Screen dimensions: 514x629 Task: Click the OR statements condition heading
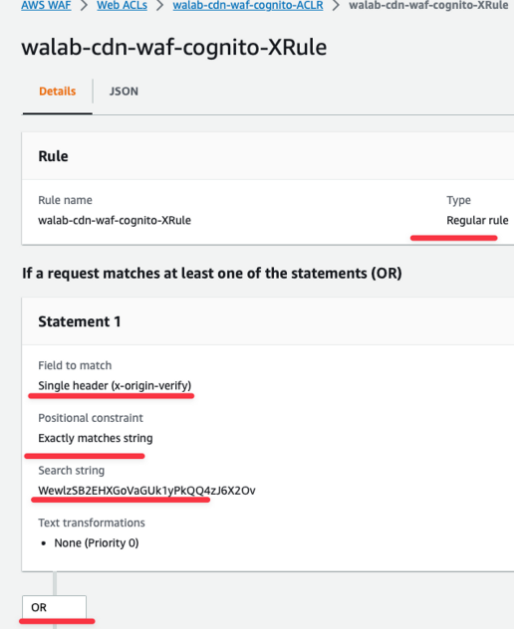pos(212,274)
